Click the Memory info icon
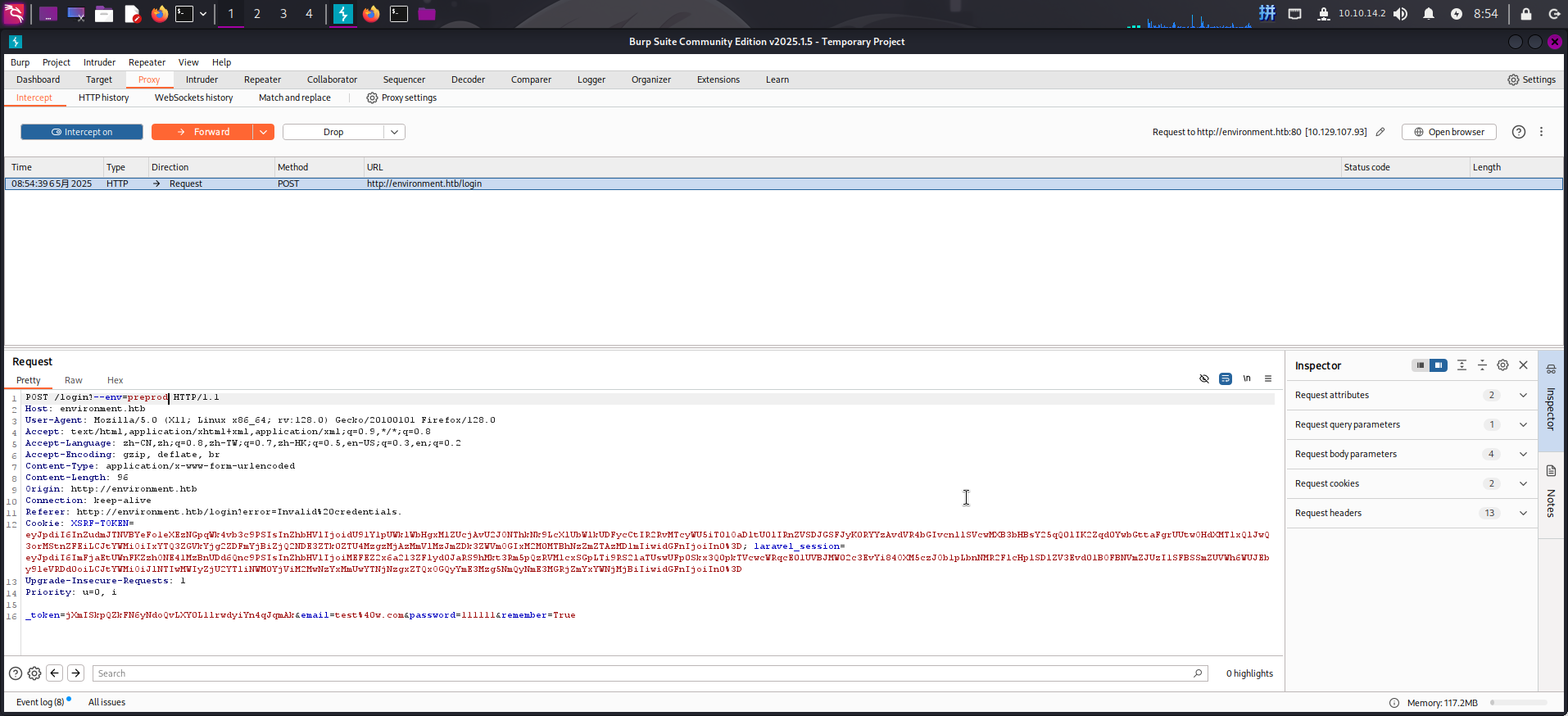The width and height of the screenshot is (1568, 716). coord(1394,703)
